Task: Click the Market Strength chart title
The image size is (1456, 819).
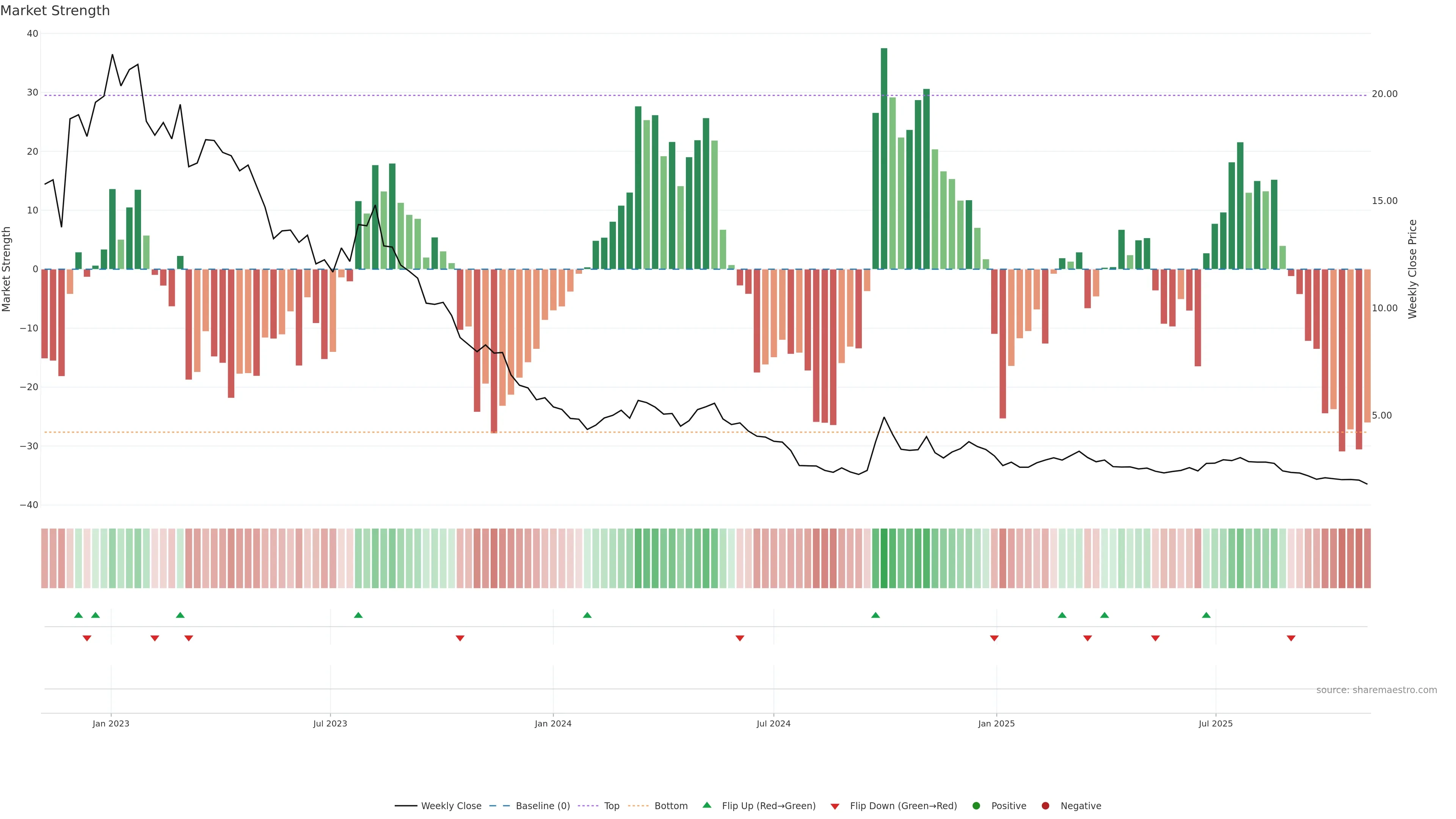Action: 55,11
